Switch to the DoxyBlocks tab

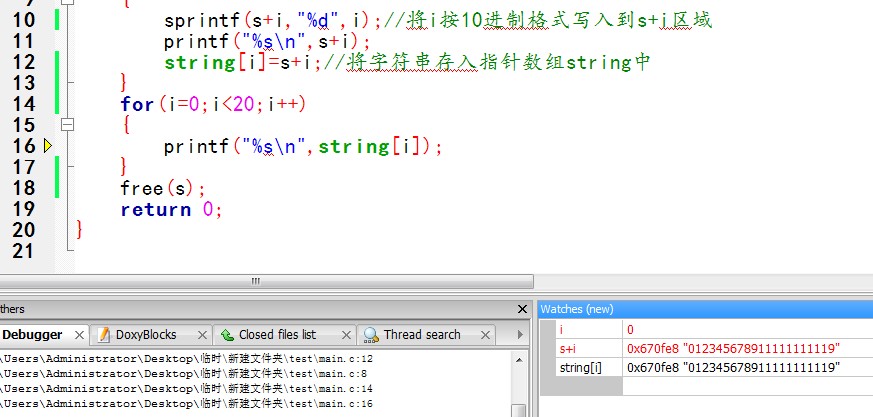(146, 335)
